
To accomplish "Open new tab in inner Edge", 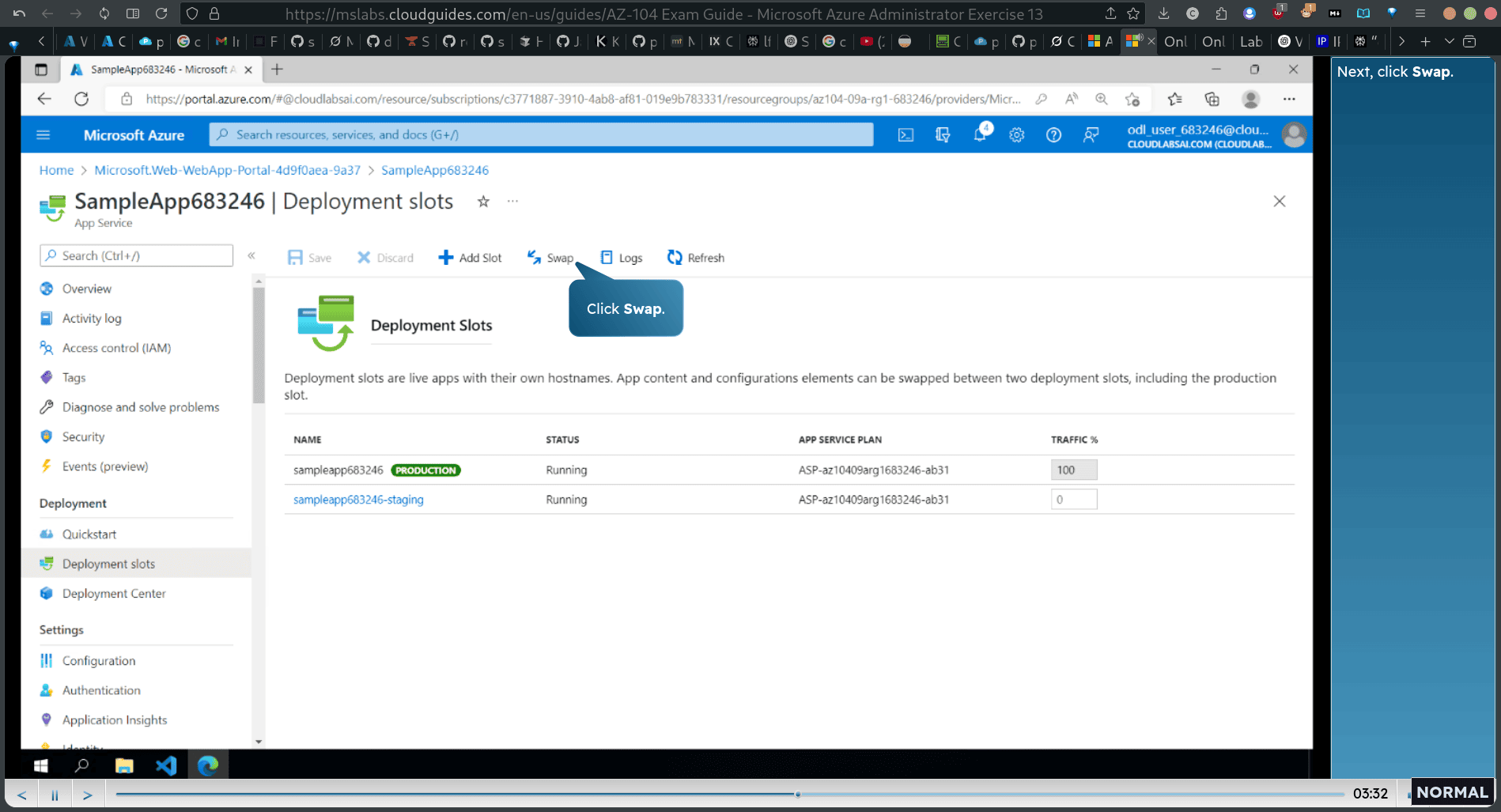I will tap(277, 70).
